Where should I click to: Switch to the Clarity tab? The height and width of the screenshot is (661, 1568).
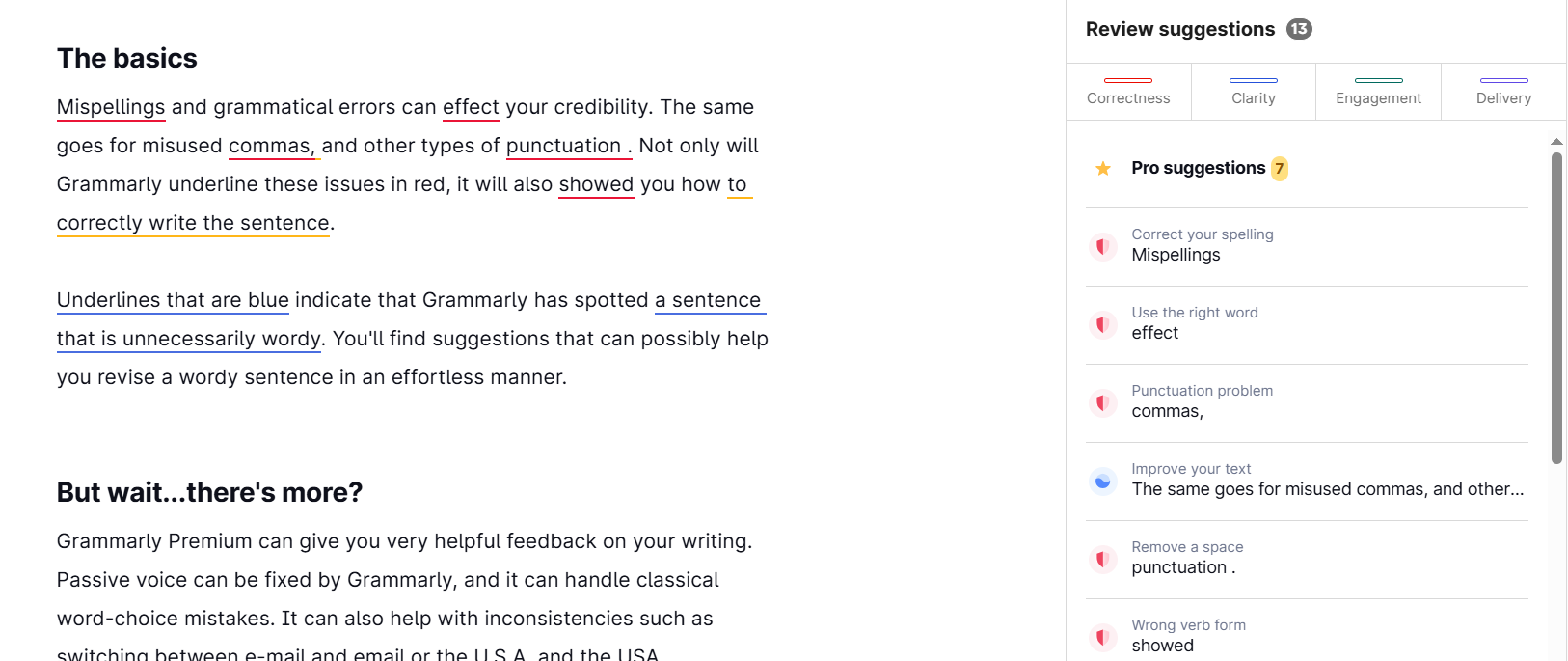(1254, 92)
